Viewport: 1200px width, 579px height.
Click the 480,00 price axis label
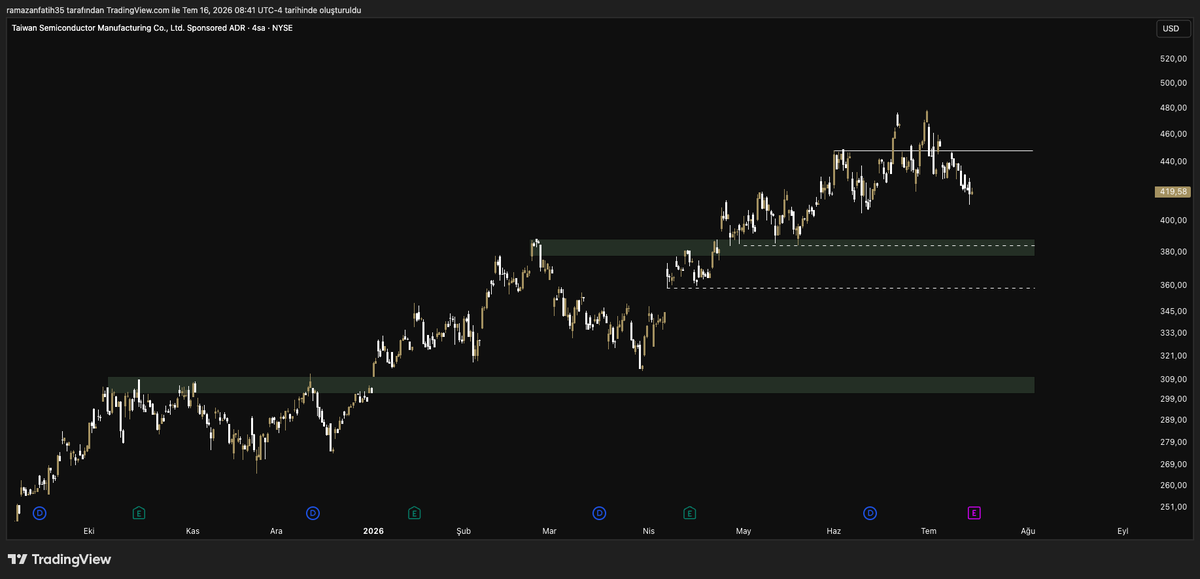point(1172,108)
